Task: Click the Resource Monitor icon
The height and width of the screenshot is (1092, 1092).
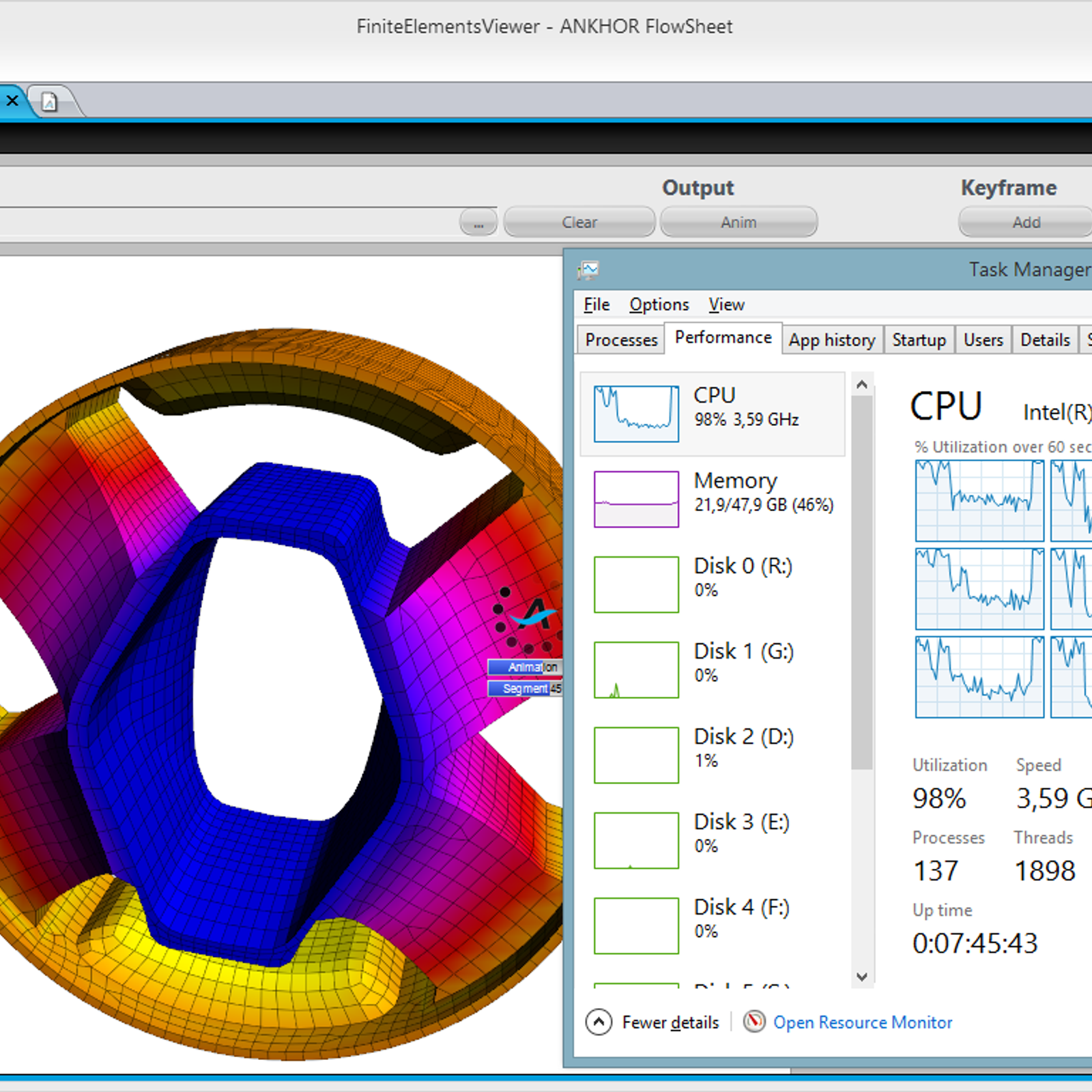Action: (x=754, y=1022)
